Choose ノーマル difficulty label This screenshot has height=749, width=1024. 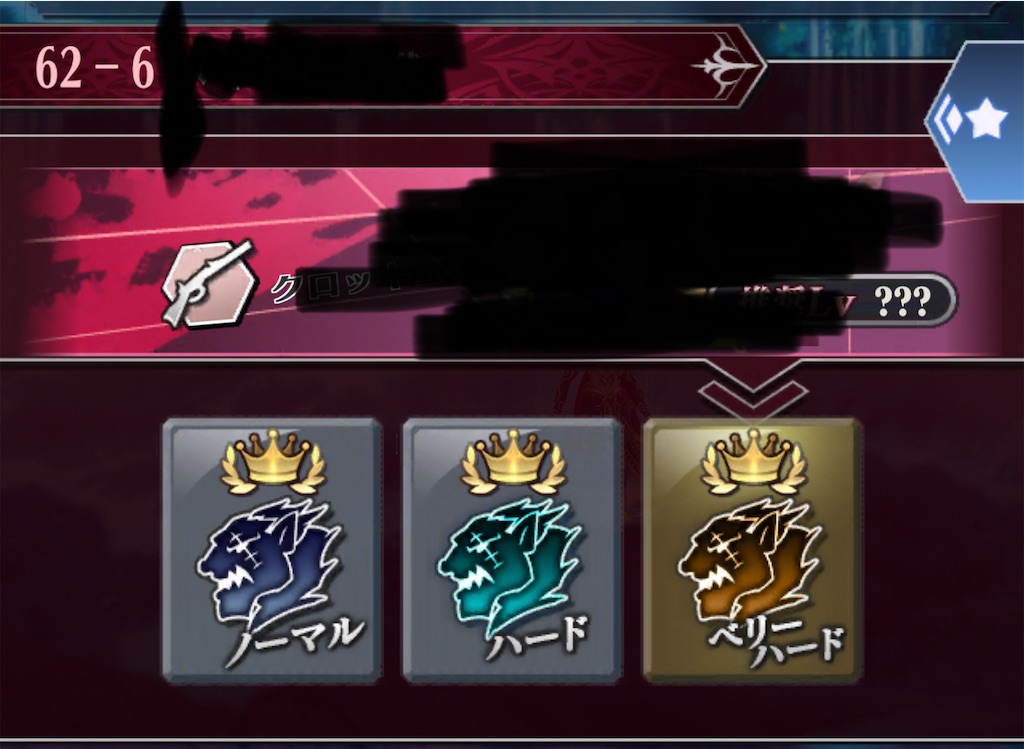coord(296,639)
